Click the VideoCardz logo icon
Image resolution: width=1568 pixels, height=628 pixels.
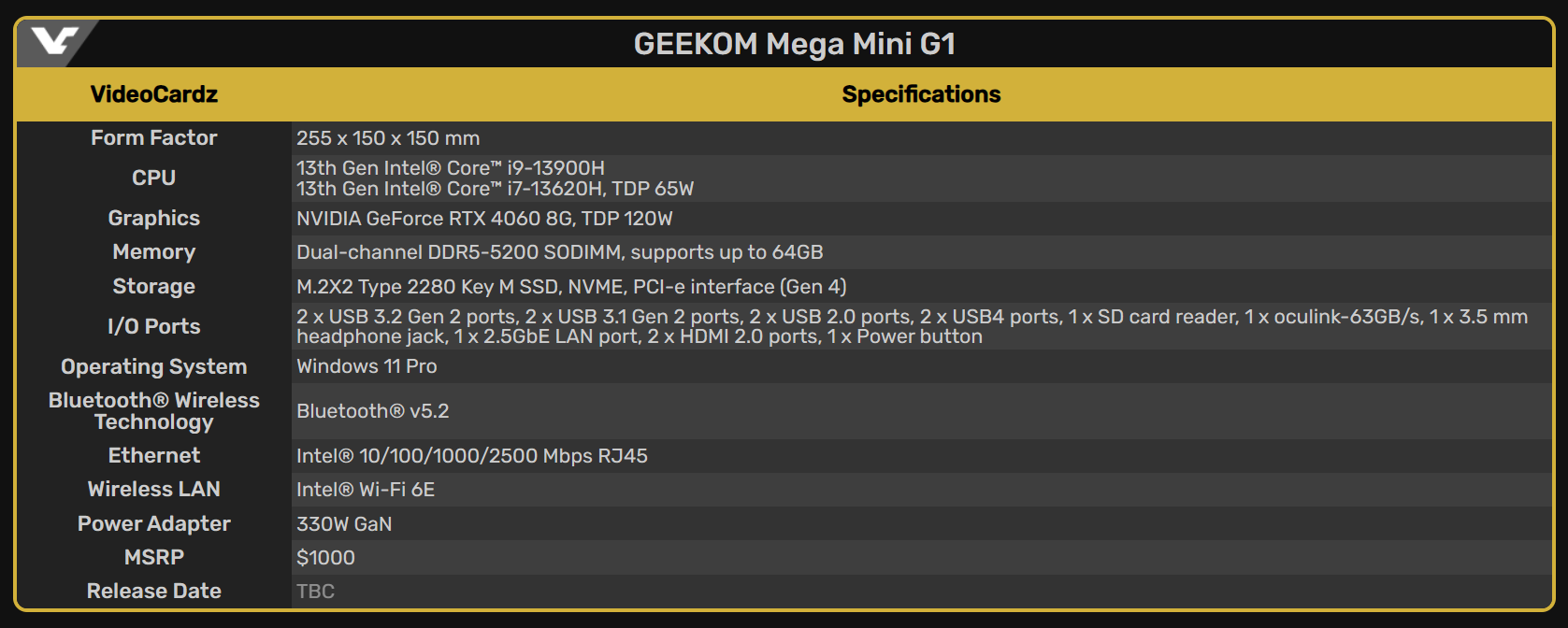point(53,41)
